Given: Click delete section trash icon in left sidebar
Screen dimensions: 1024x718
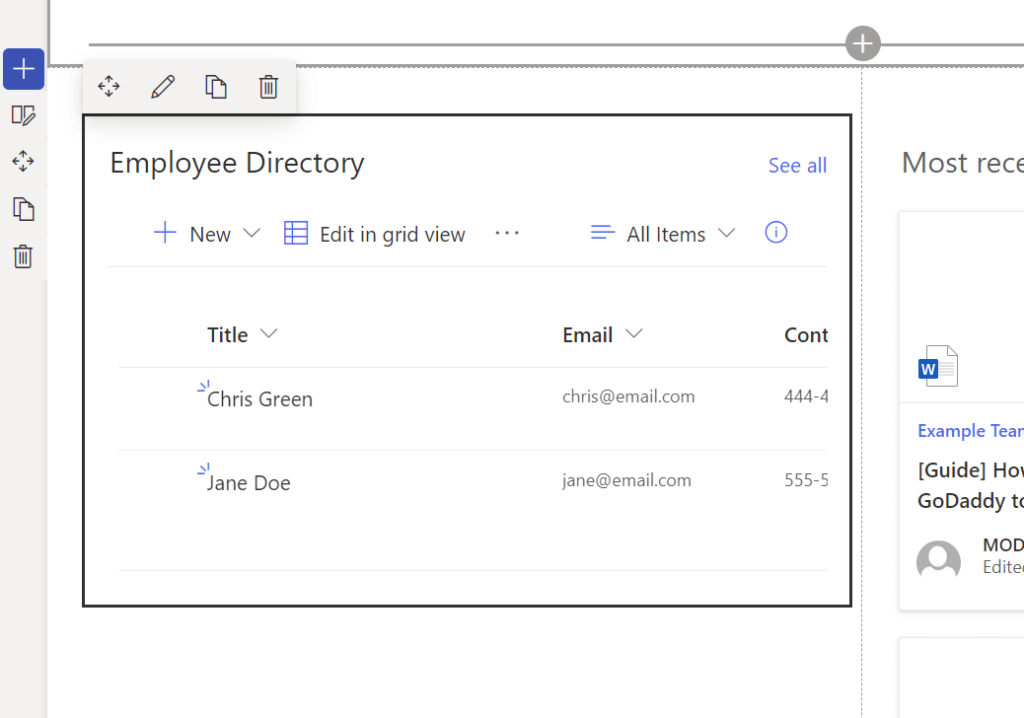Looking at the screenshot, I should click(23, 256).
